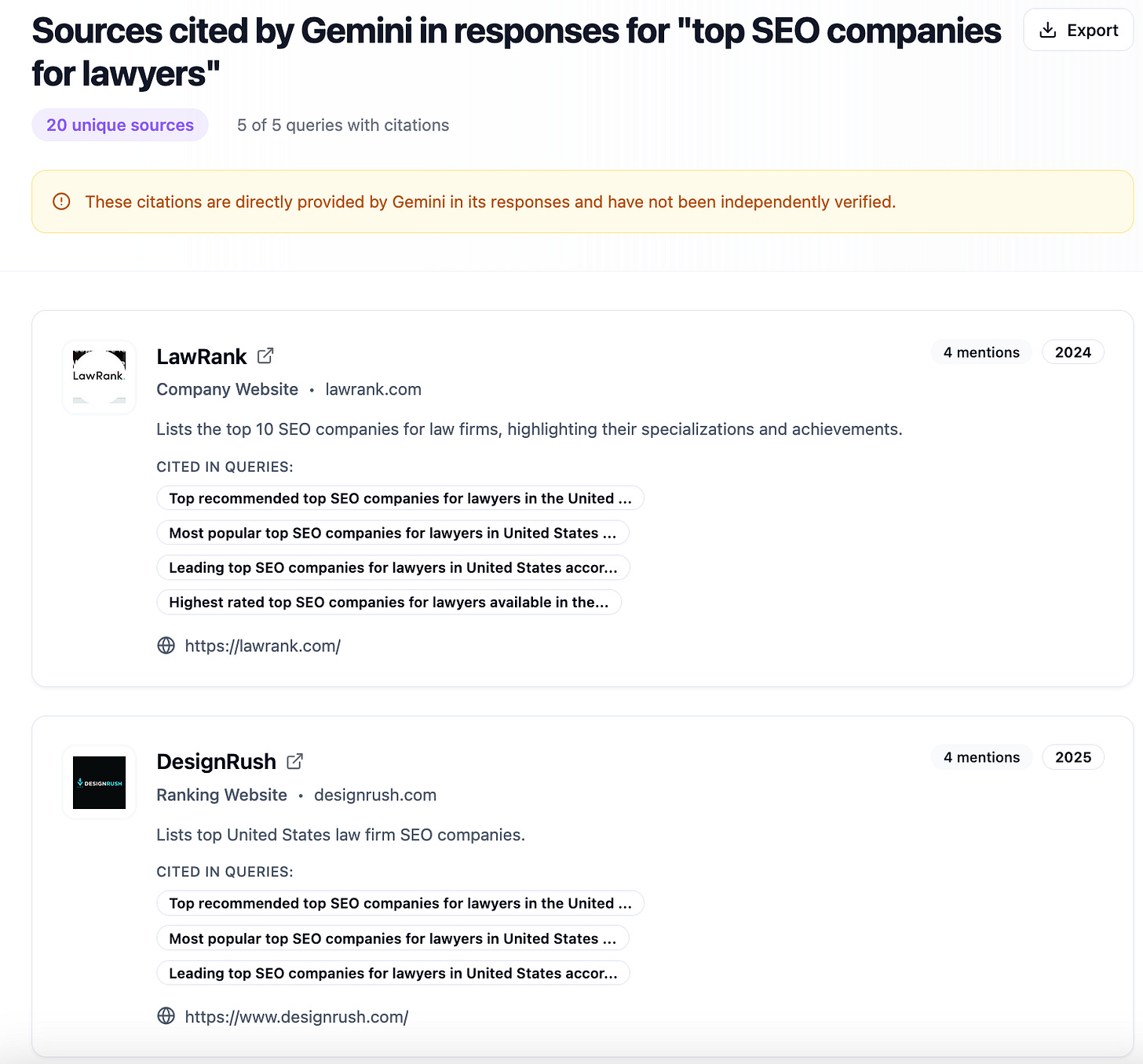Click the 2024 year badge
Image resolution: width=1143 pixels, height=1064 pixels.
coord(1073,352)
